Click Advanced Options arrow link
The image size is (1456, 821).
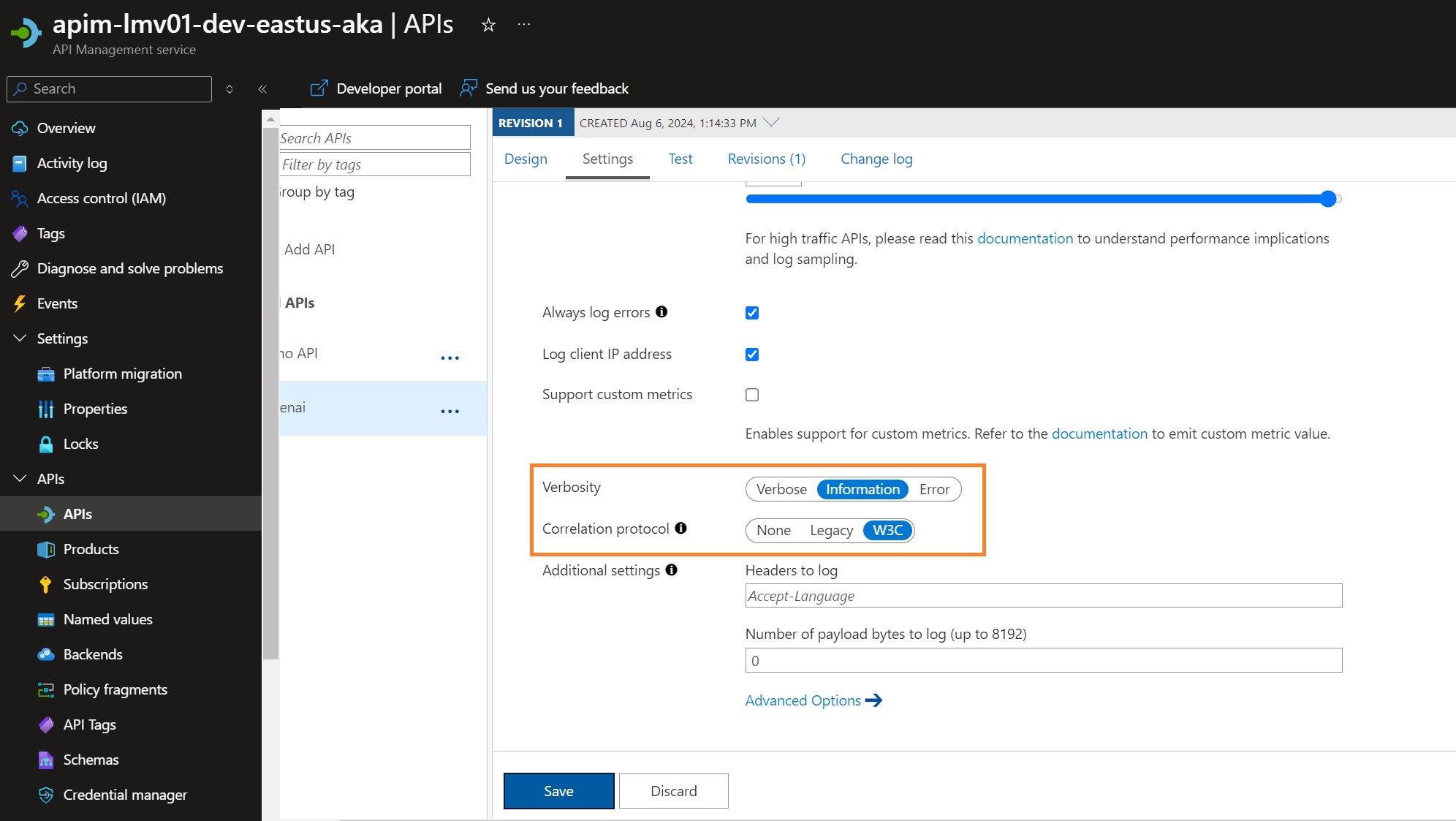click(814, 699)
